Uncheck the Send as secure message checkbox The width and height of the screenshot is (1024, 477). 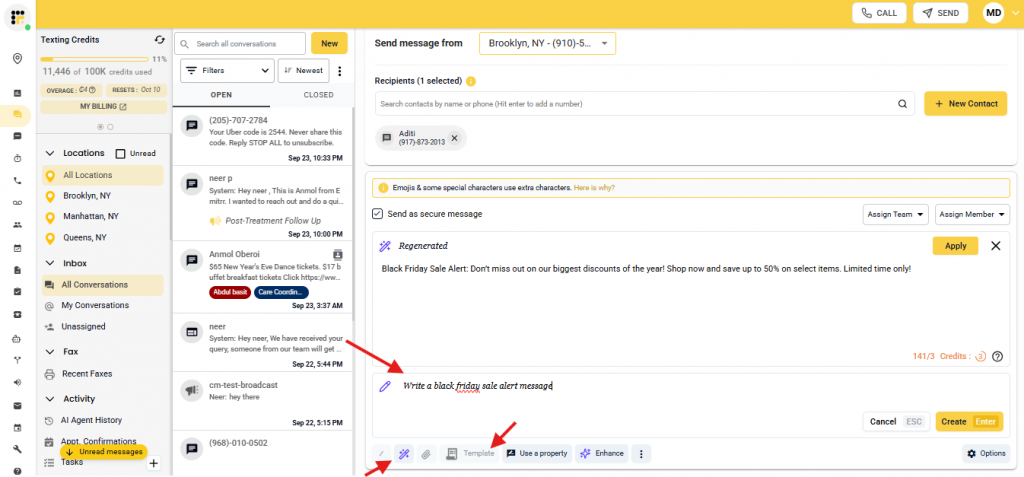coord(377,214)
